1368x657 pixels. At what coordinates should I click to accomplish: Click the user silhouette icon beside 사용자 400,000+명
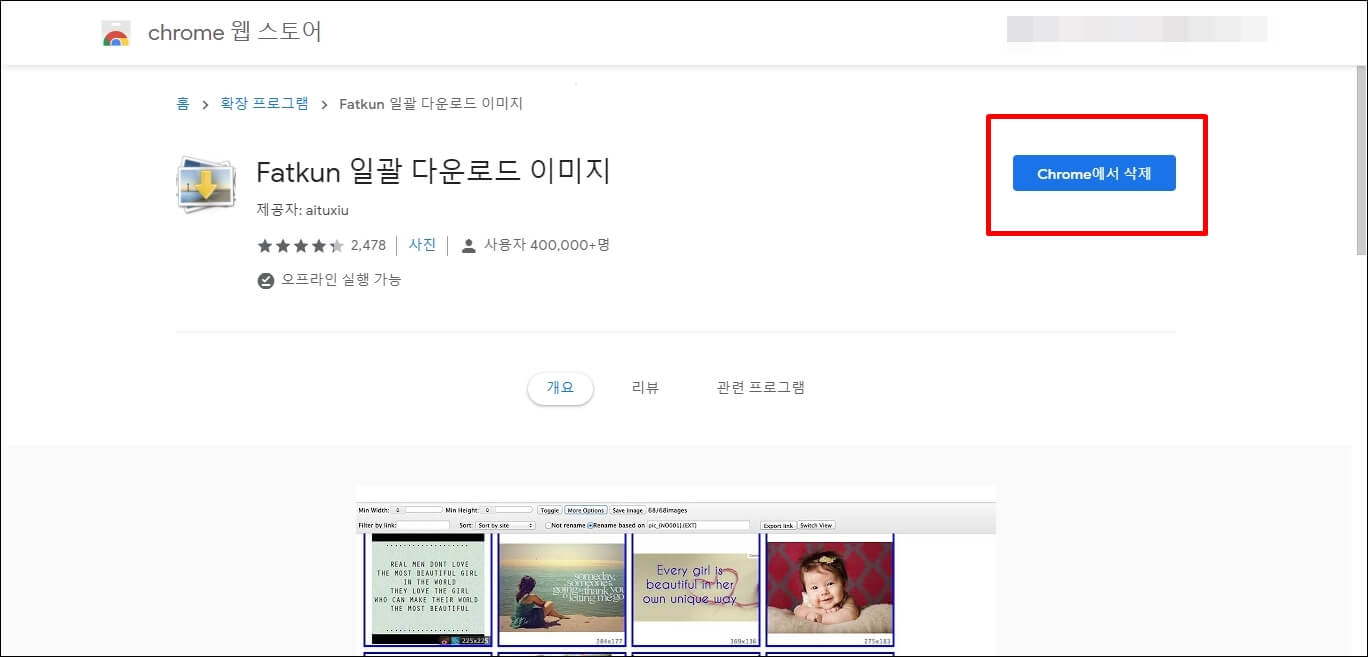pyautogui.click(x=468, y=245)
